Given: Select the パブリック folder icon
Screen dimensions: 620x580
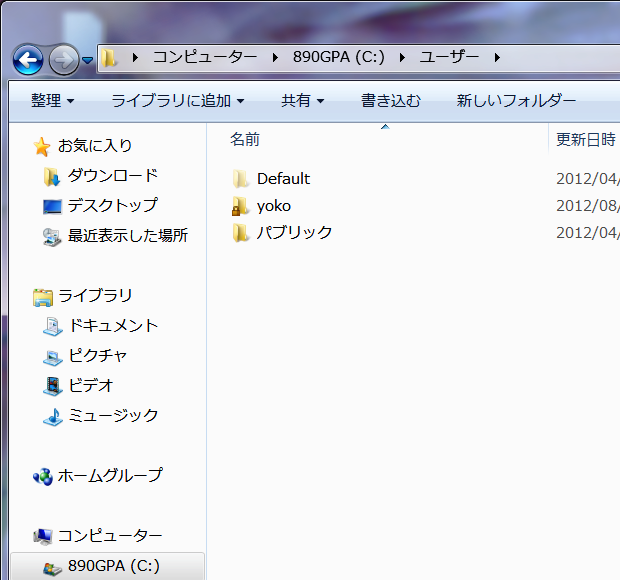Looking at the screenshot, I should pos(240,233).
